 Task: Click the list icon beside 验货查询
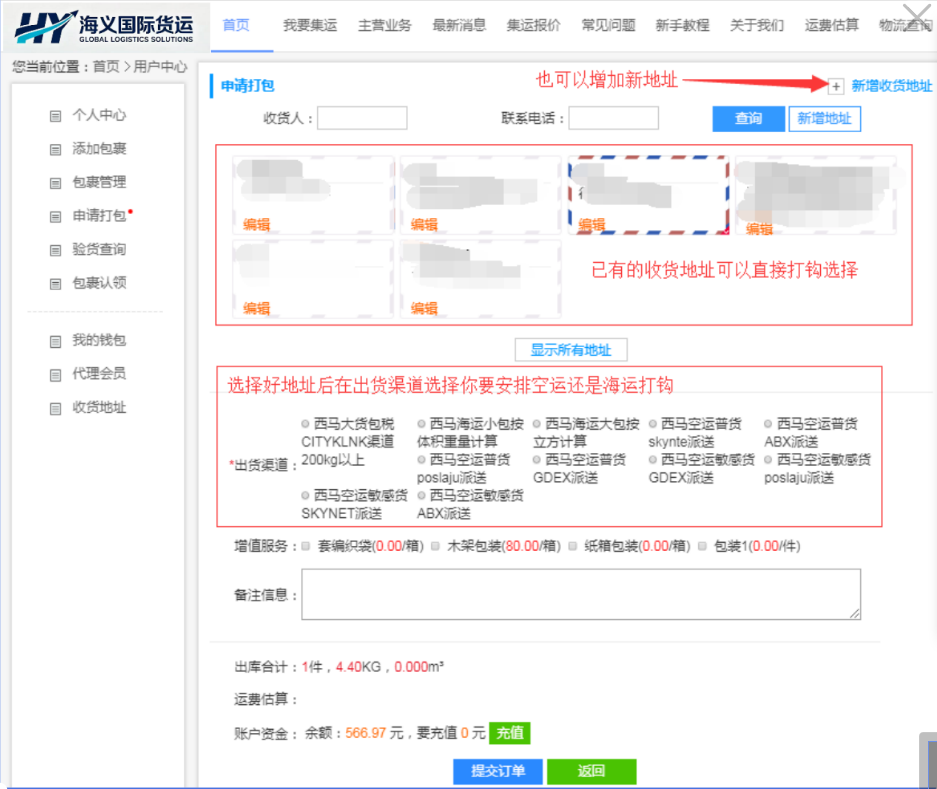coord(56,250)
